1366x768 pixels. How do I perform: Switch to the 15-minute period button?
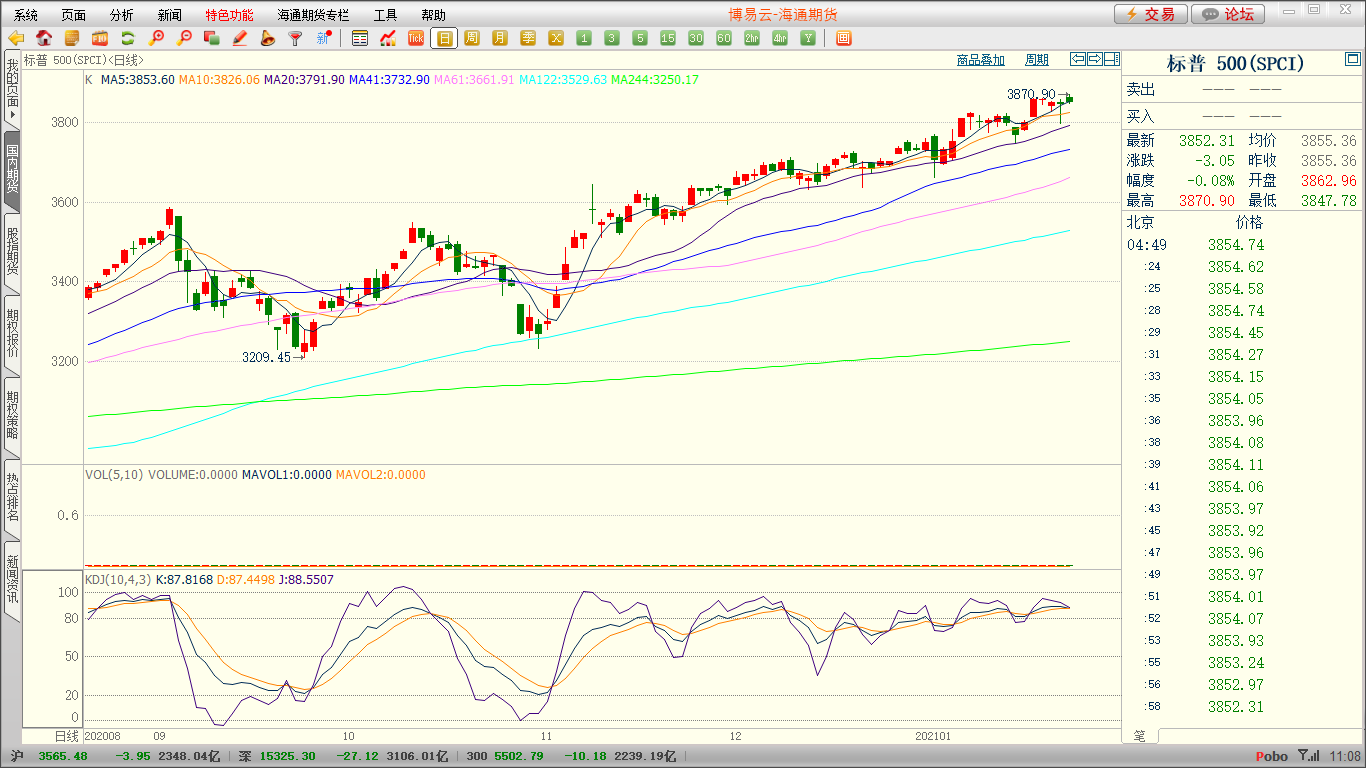tap(668, 38)
